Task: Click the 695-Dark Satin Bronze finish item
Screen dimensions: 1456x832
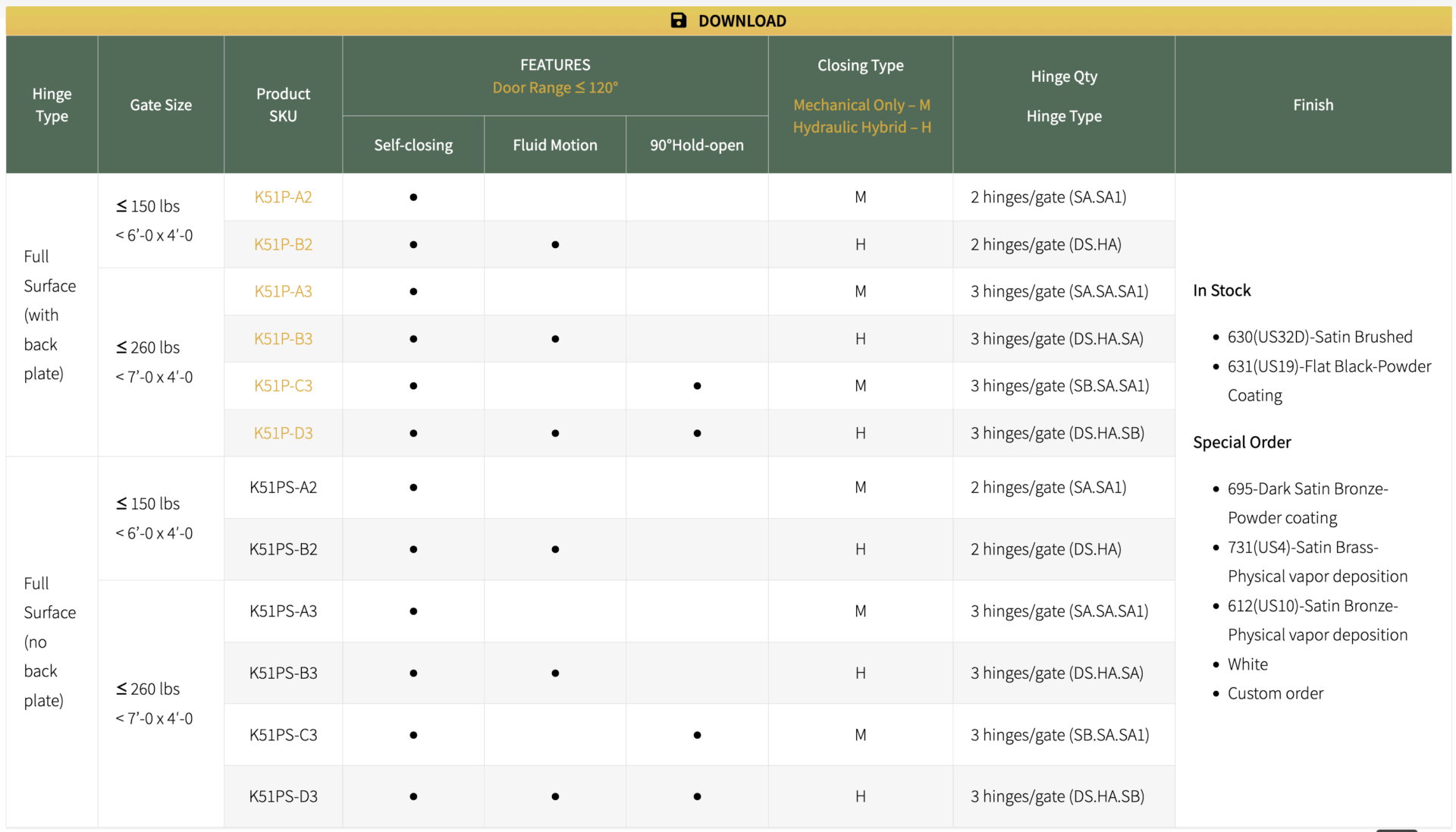Action: coord(1307,503)
